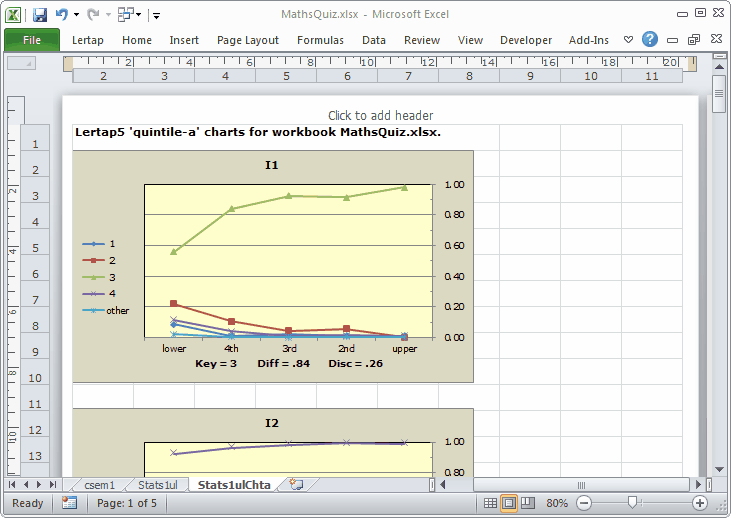Click the Undo arrow icon
The image size is (731, 518).
[x=62, y=15]
